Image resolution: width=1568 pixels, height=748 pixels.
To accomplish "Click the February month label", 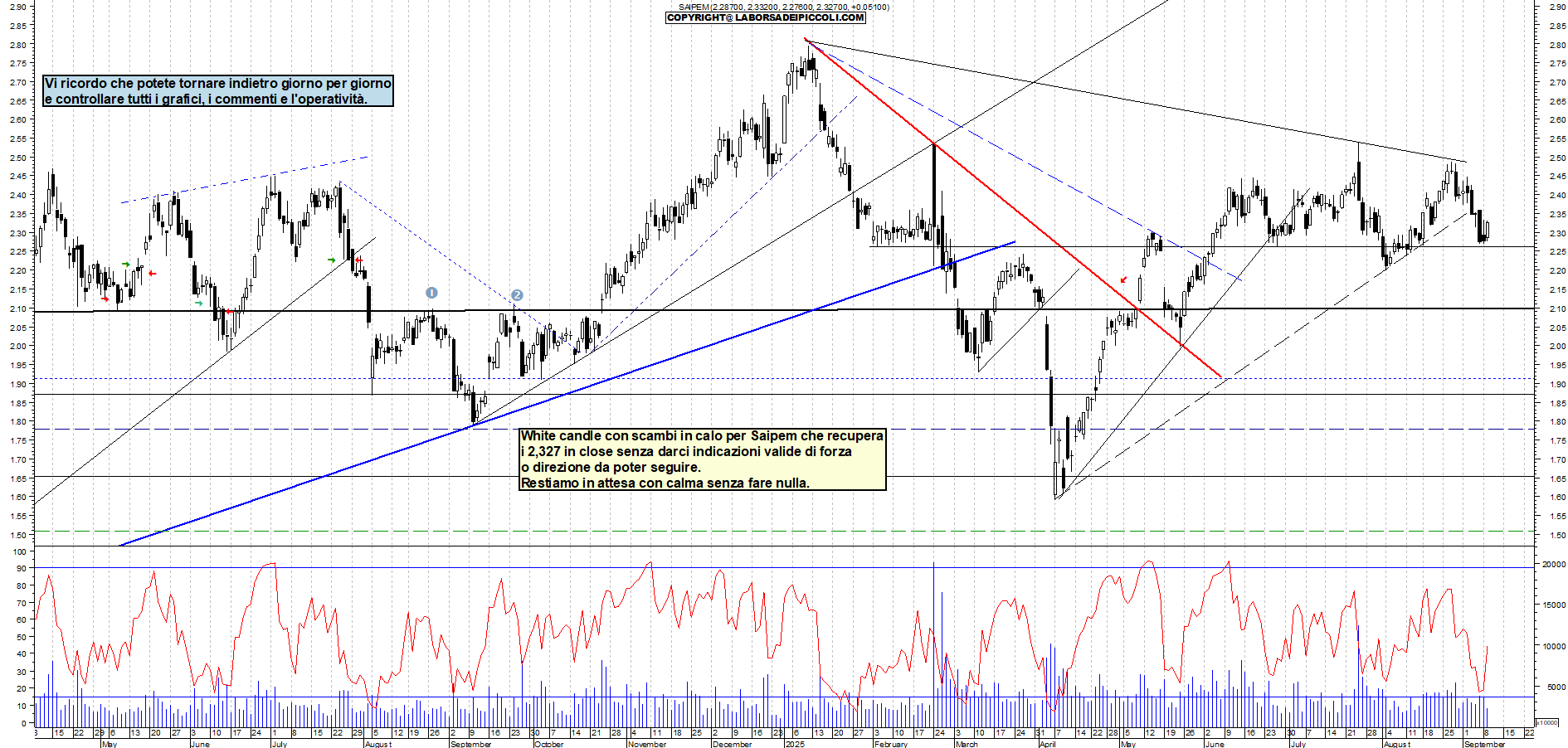I will point(891,744).
